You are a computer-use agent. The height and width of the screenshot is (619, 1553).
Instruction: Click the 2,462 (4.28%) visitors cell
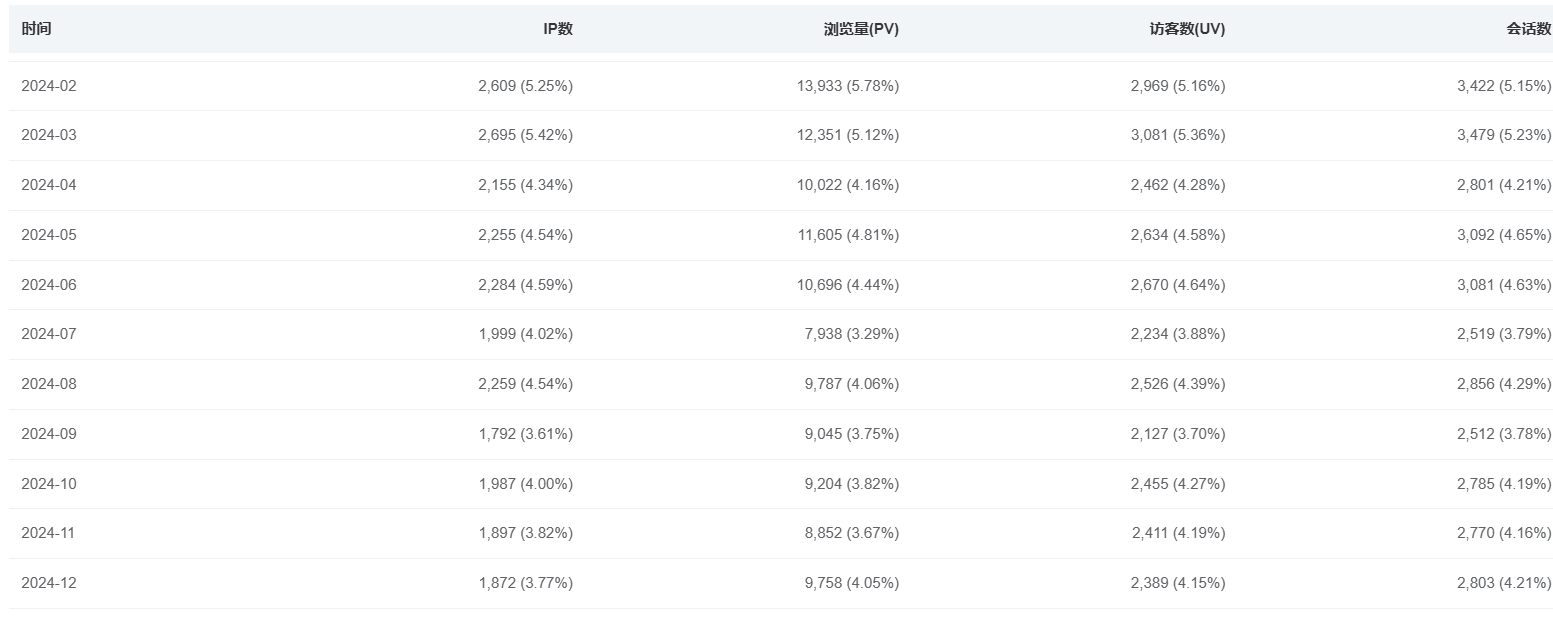tap(1177, 185)
